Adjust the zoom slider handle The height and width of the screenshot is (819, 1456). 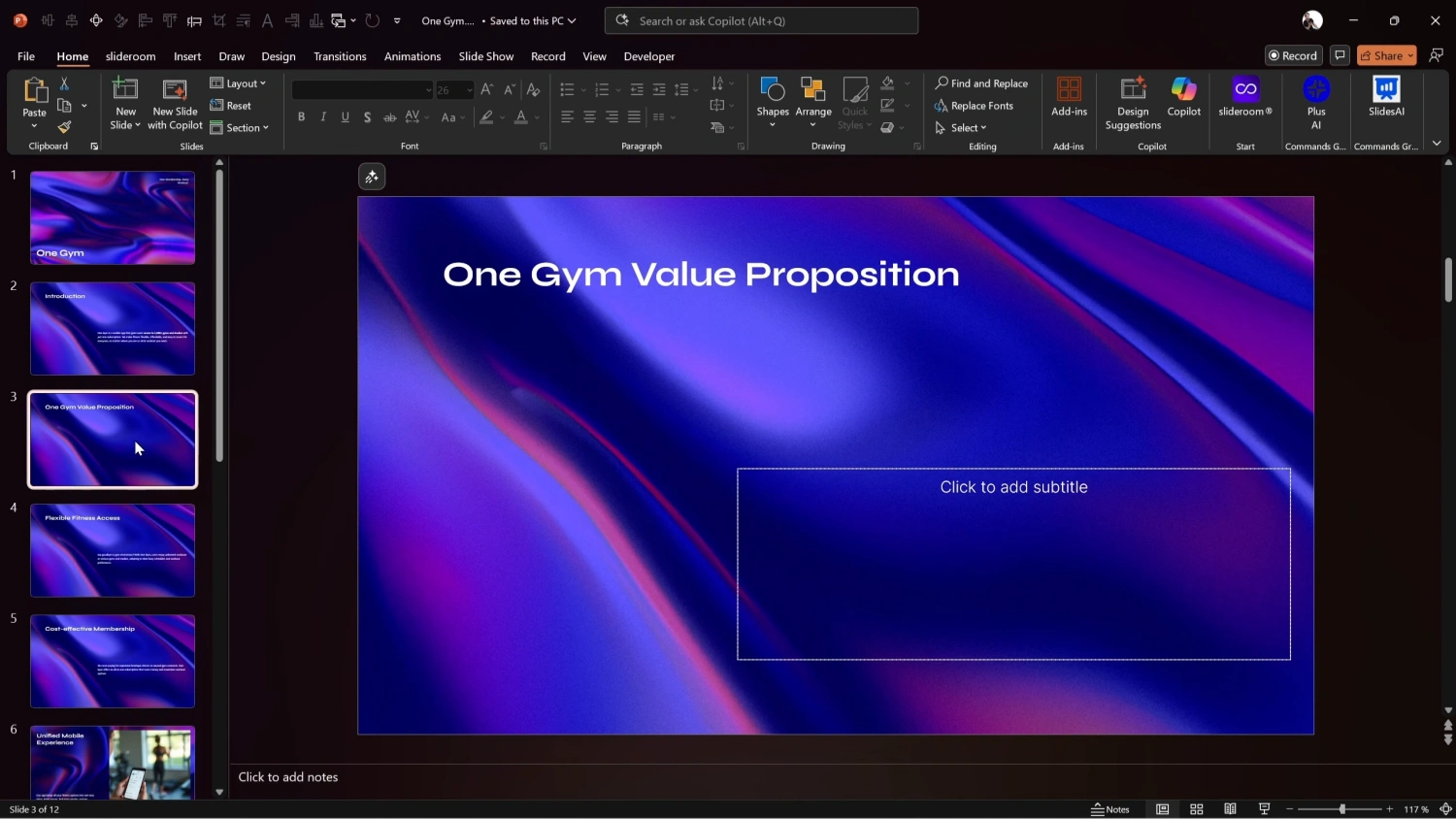(x=1342, y=809)
